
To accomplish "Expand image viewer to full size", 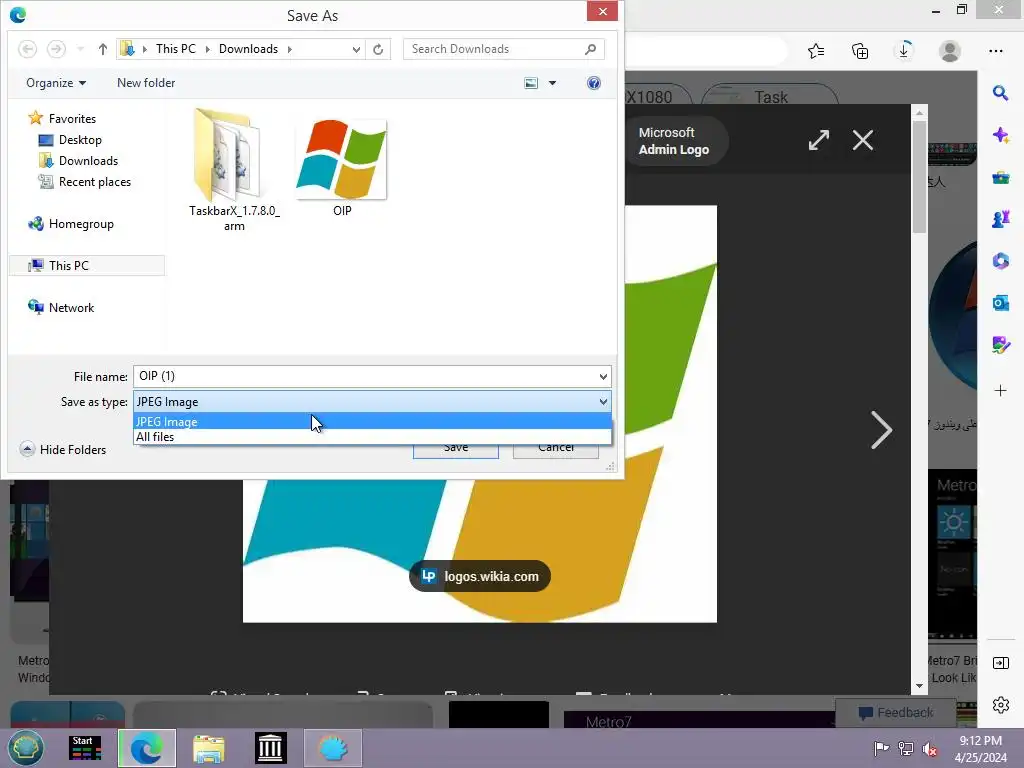I will pyautogui.click(x=818, y=140).
